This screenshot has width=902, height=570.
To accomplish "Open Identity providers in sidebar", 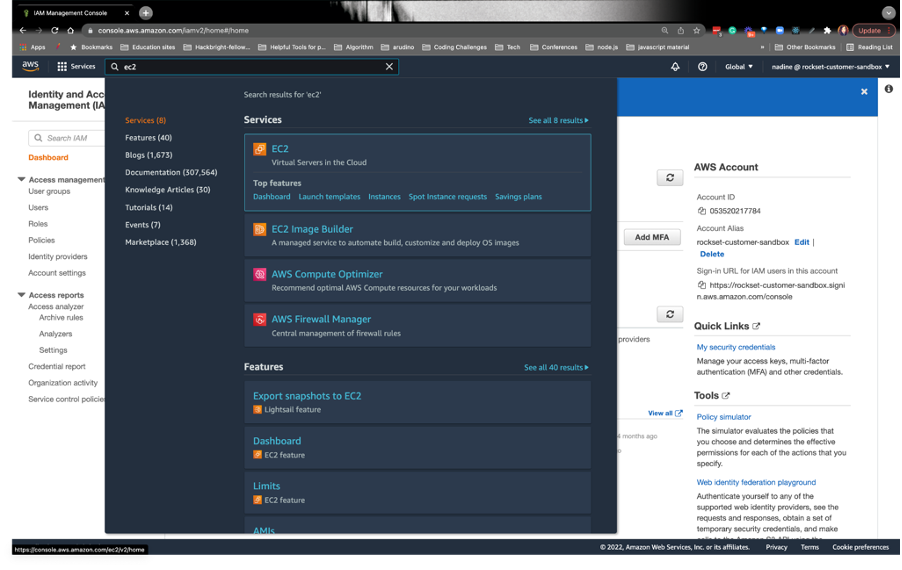I will click(x=58, y=257).
